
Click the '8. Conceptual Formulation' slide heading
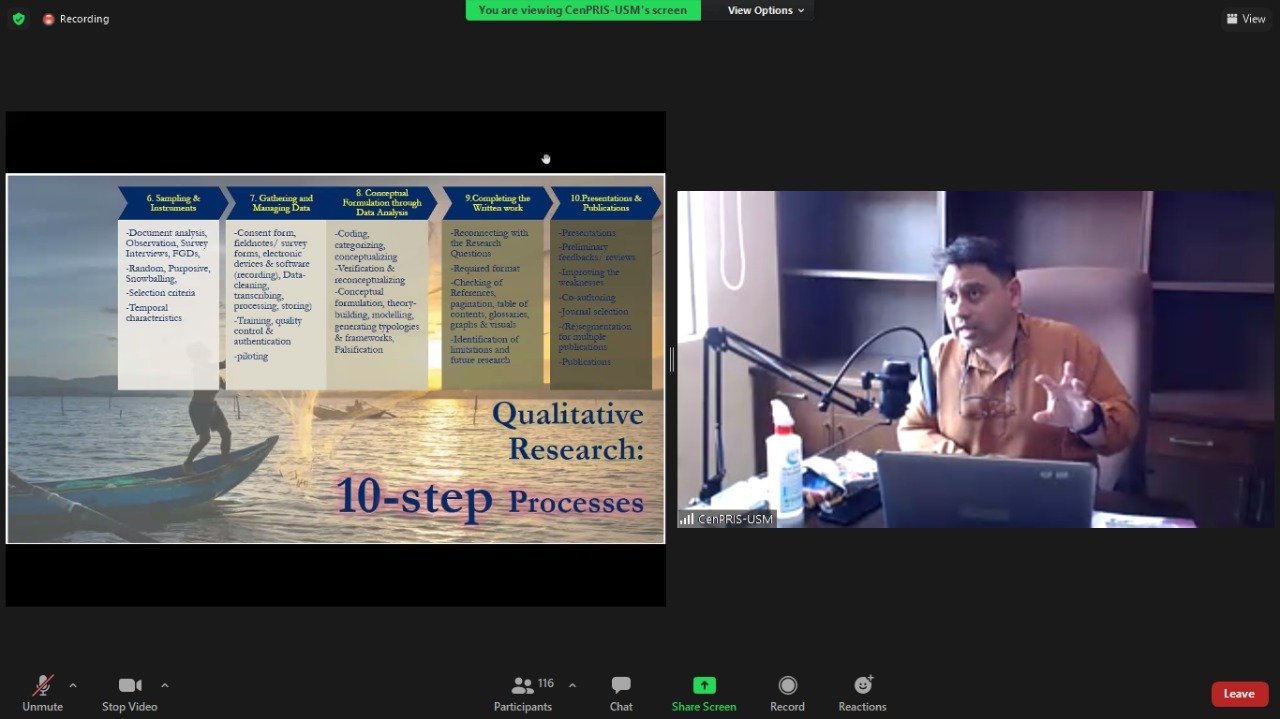point(382,203)
